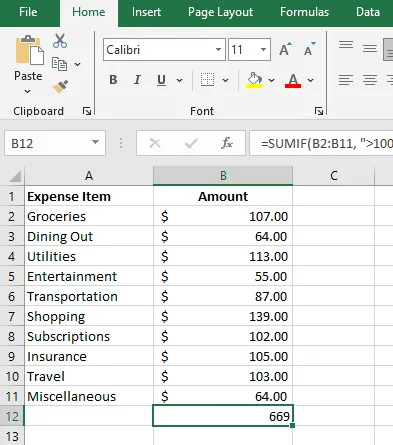Select column C header
Viewport: 393px width, 445px height.
334,176
